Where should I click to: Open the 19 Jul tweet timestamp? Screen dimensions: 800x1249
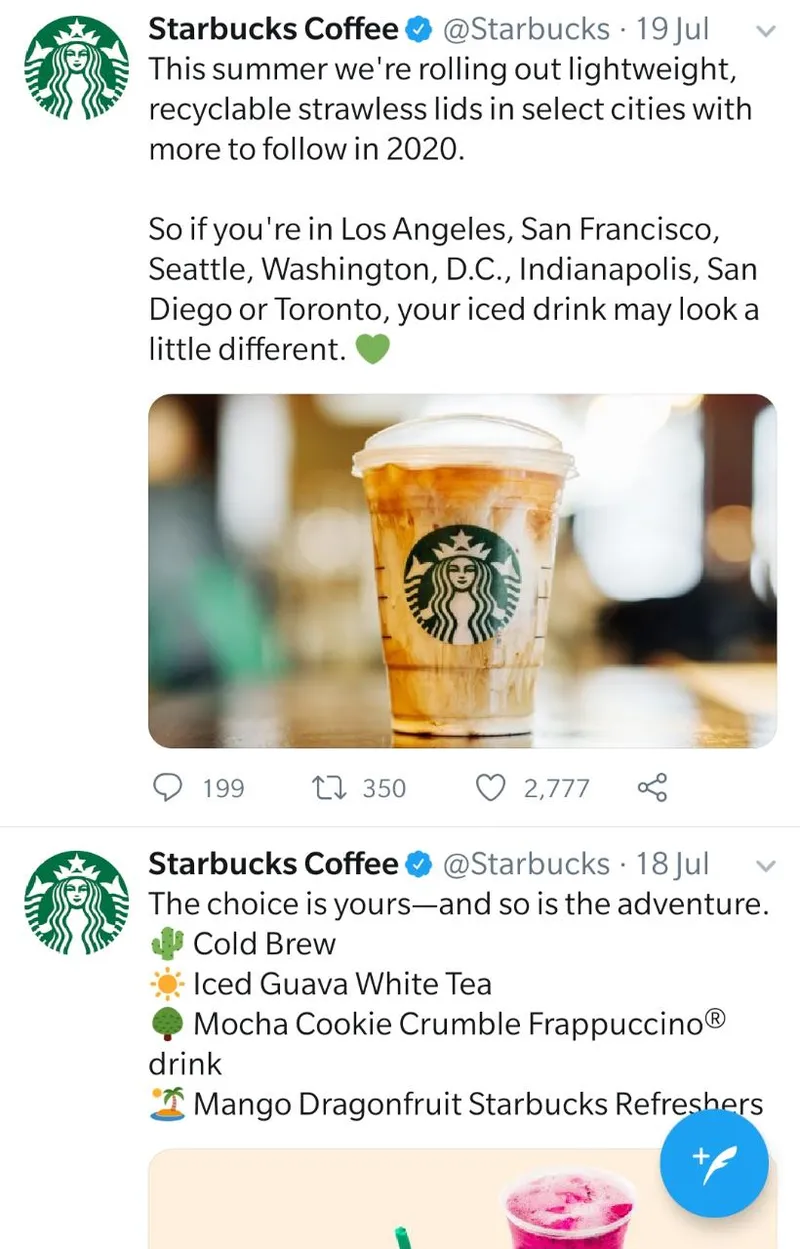tap(672, 30)
